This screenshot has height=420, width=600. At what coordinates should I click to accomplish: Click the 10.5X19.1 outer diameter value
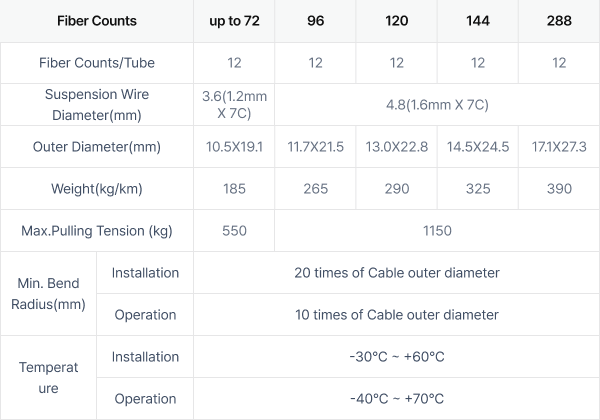click(x=234, y=147)
